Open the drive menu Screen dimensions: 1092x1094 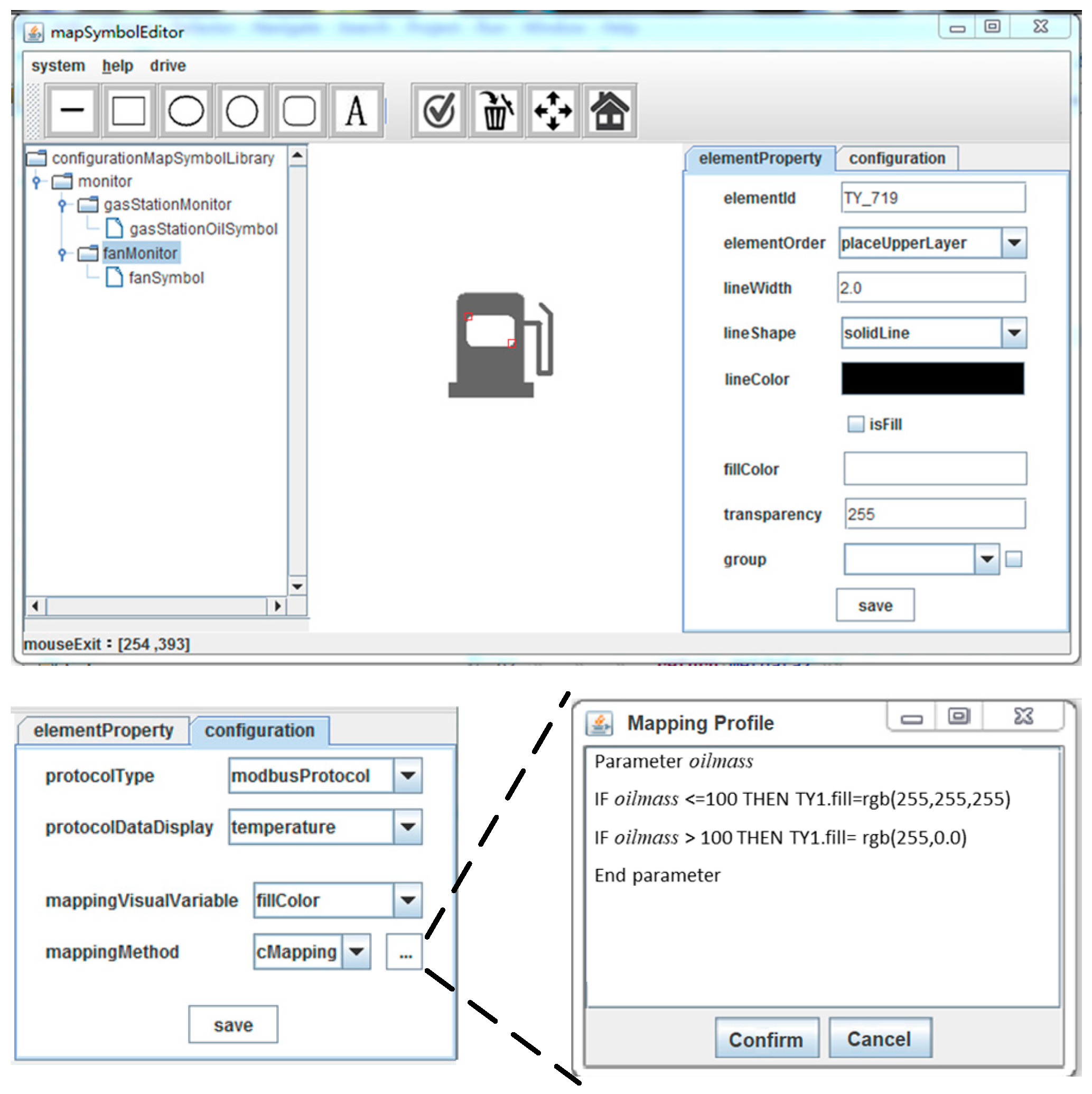click(x=167, y=66)
